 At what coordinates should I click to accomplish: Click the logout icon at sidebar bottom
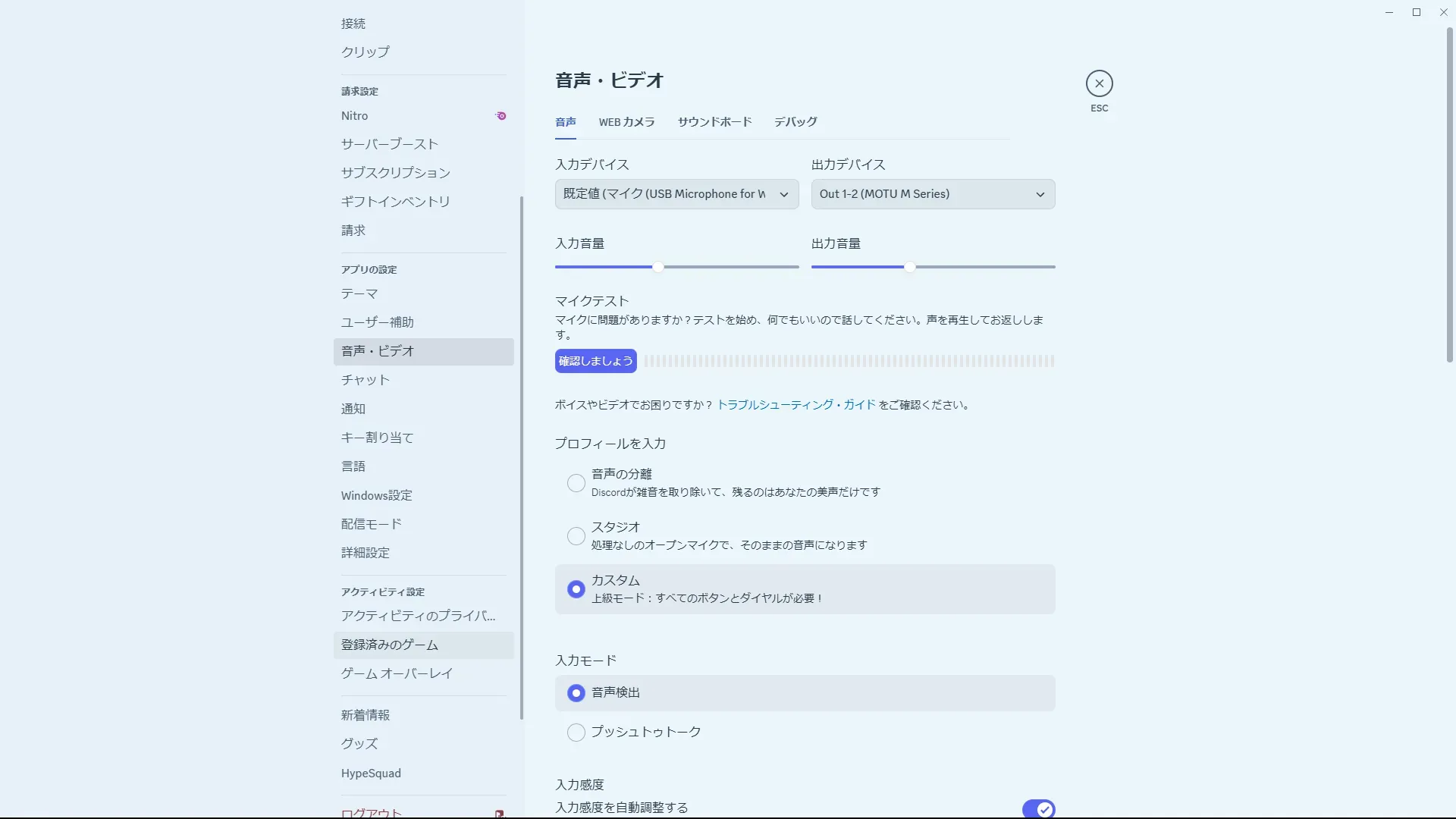499,813
